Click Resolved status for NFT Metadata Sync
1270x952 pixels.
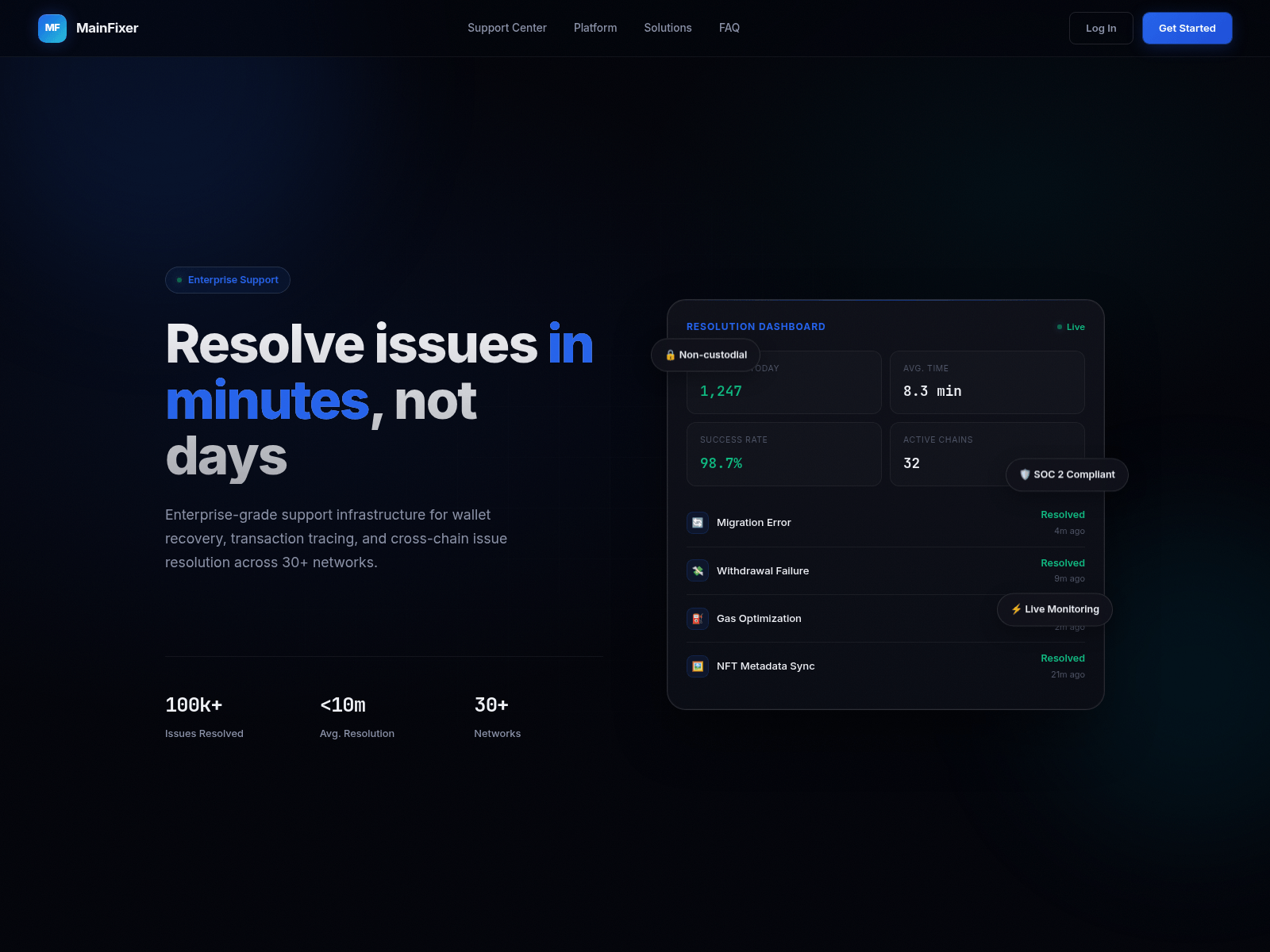point(1063,658)
